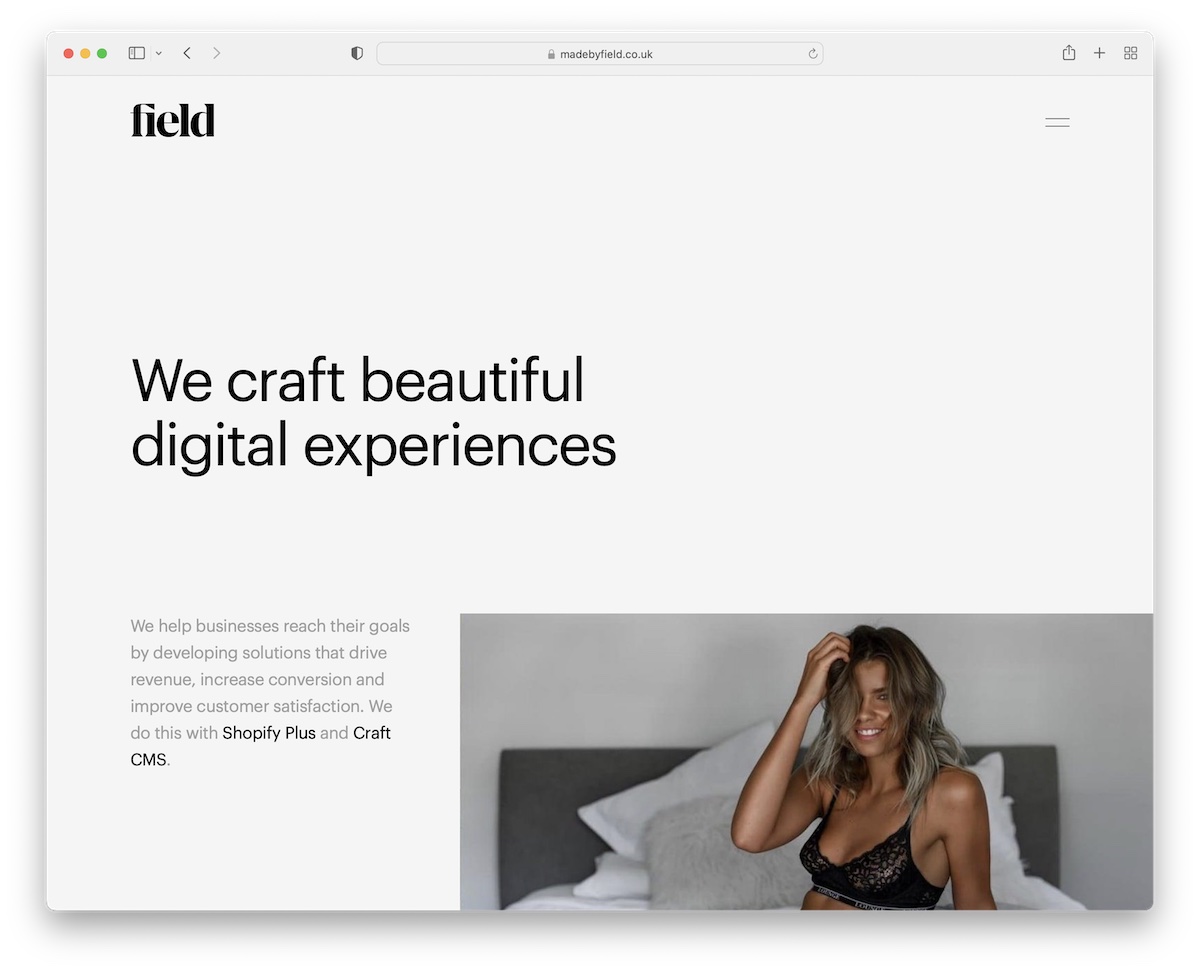Expand the tab group chevron beside the sidebar
This screenshot has height=972, width=1200.
pyautogui.click(x=158, y=53)
